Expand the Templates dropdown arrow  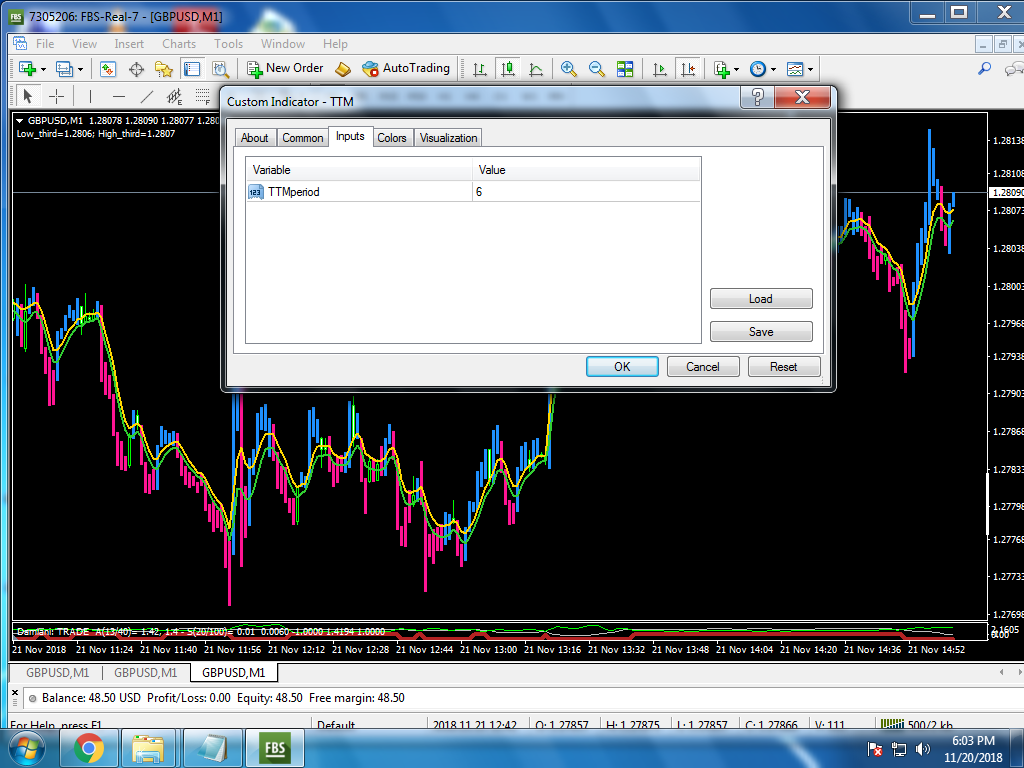pos(810,69)
